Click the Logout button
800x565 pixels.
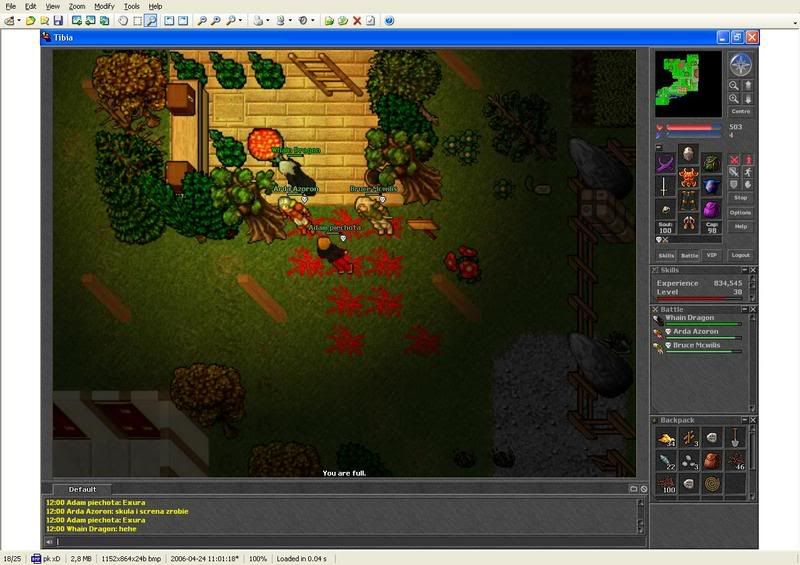click(740, 255)
